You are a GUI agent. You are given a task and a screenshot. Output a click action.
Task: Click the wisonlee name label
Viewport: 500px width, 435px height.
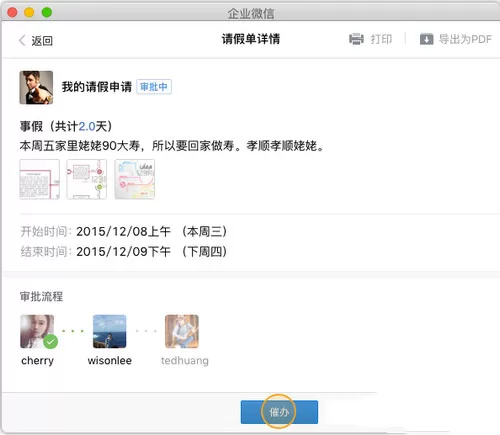[x=110, y=360]
